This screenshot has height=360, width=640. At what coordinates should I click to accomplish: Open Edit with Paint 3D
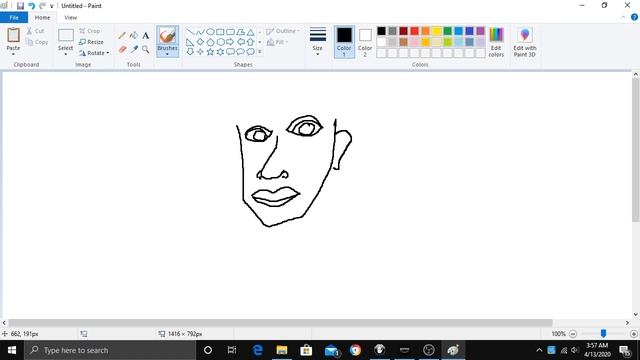pos(525,42)
